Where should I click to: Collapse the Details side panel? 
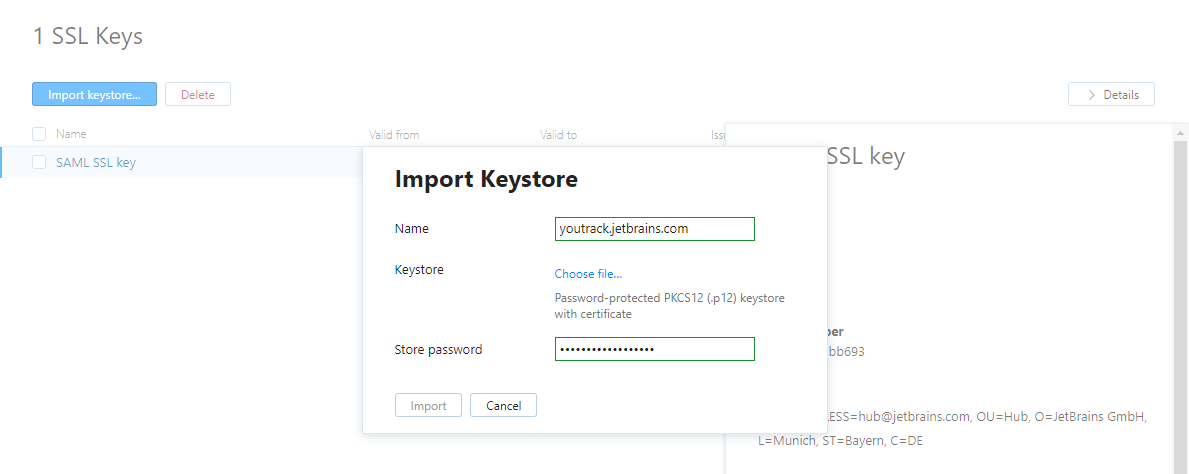1111,94
